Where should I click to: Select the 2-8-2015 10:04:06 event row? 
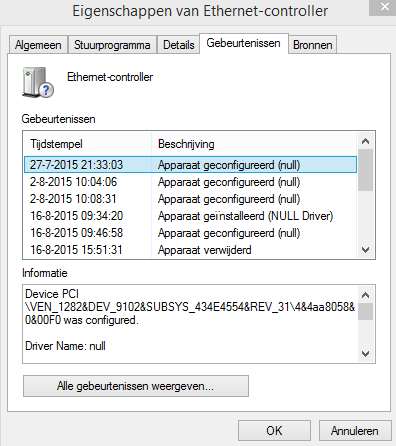[190, 182]
